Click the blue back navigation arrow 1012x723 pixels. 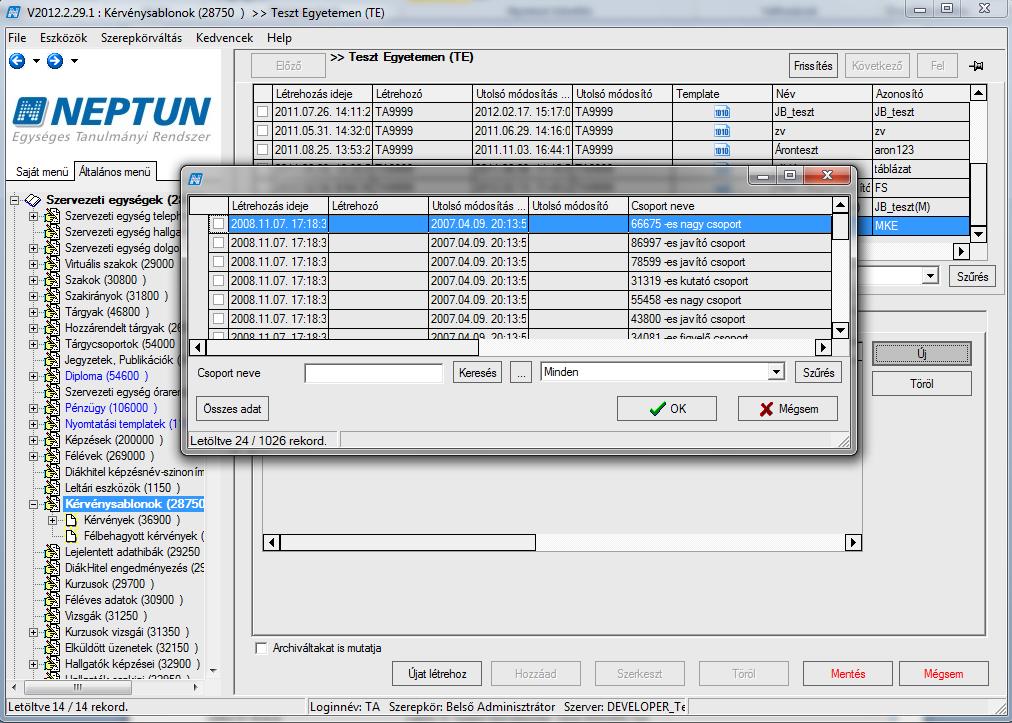17,61
